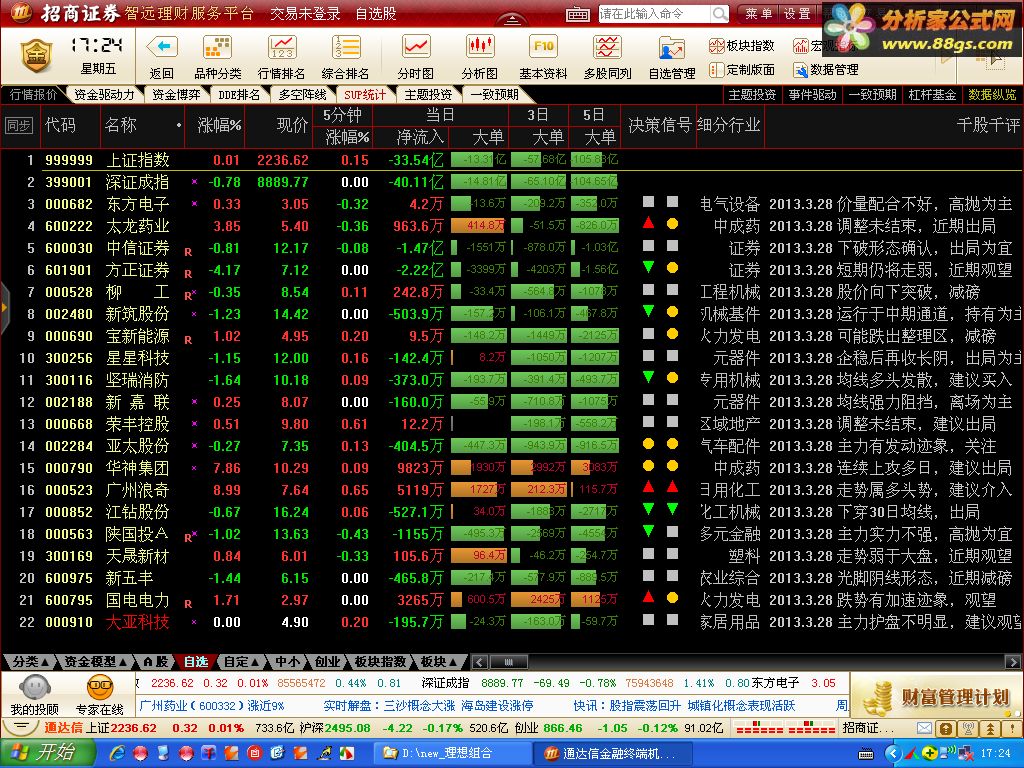Open 杠杆基金 right tab

tap(932, 95)
